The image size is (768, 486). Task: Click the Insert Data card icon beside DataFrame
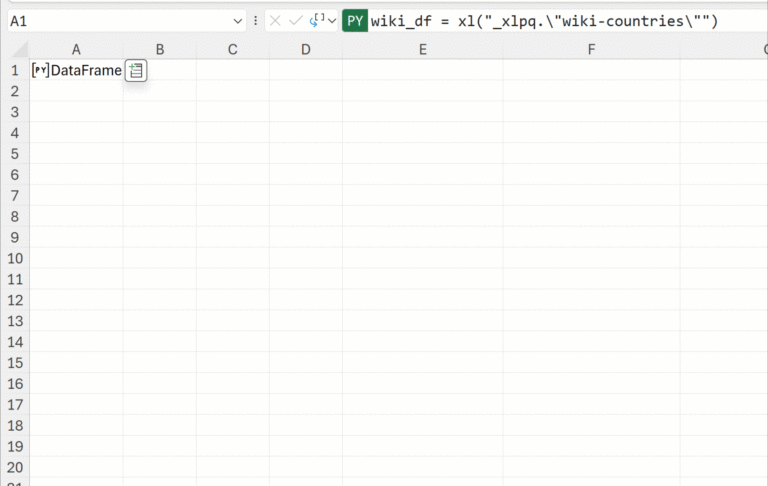(x=136, y=71)
